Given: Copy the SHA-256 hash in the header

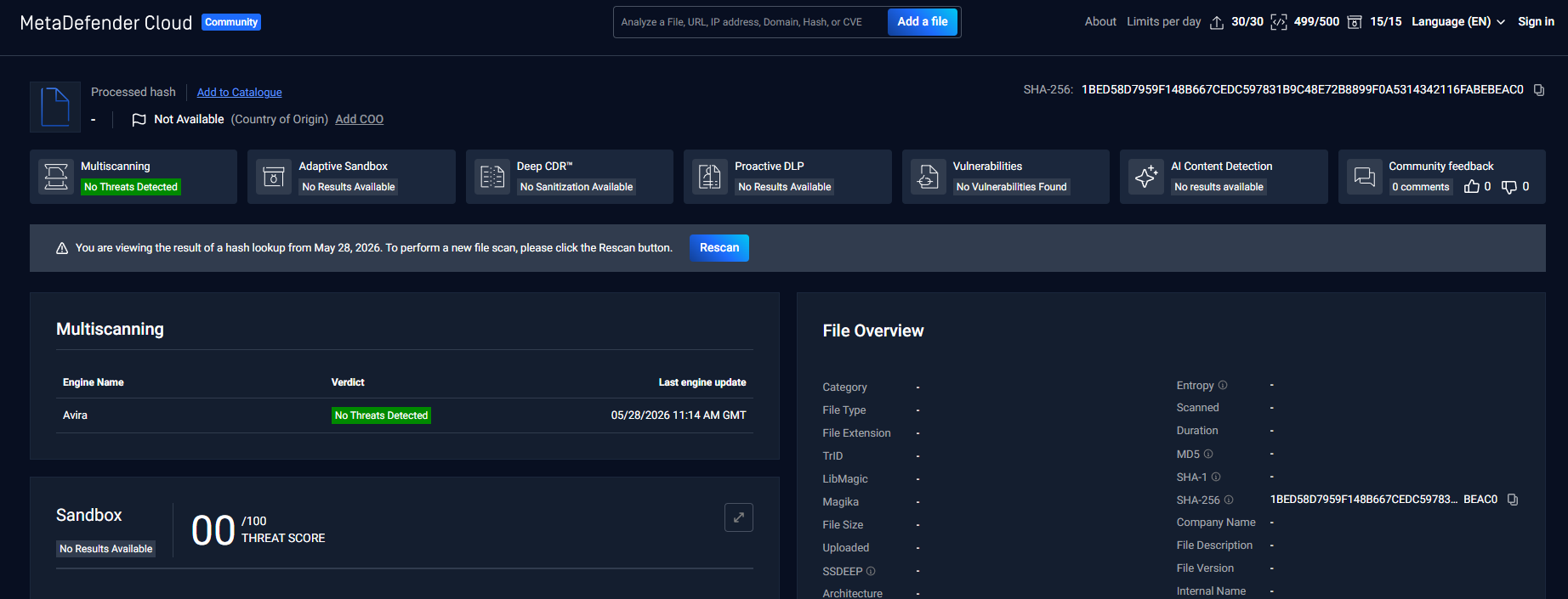Looking at the screenshot, I should [x=1539, y=90].
